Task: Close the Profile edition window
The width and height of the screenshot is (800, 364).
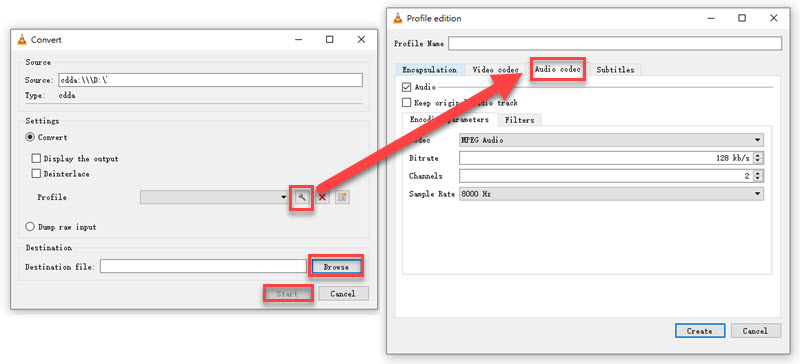Action: [x=773, y=18]
